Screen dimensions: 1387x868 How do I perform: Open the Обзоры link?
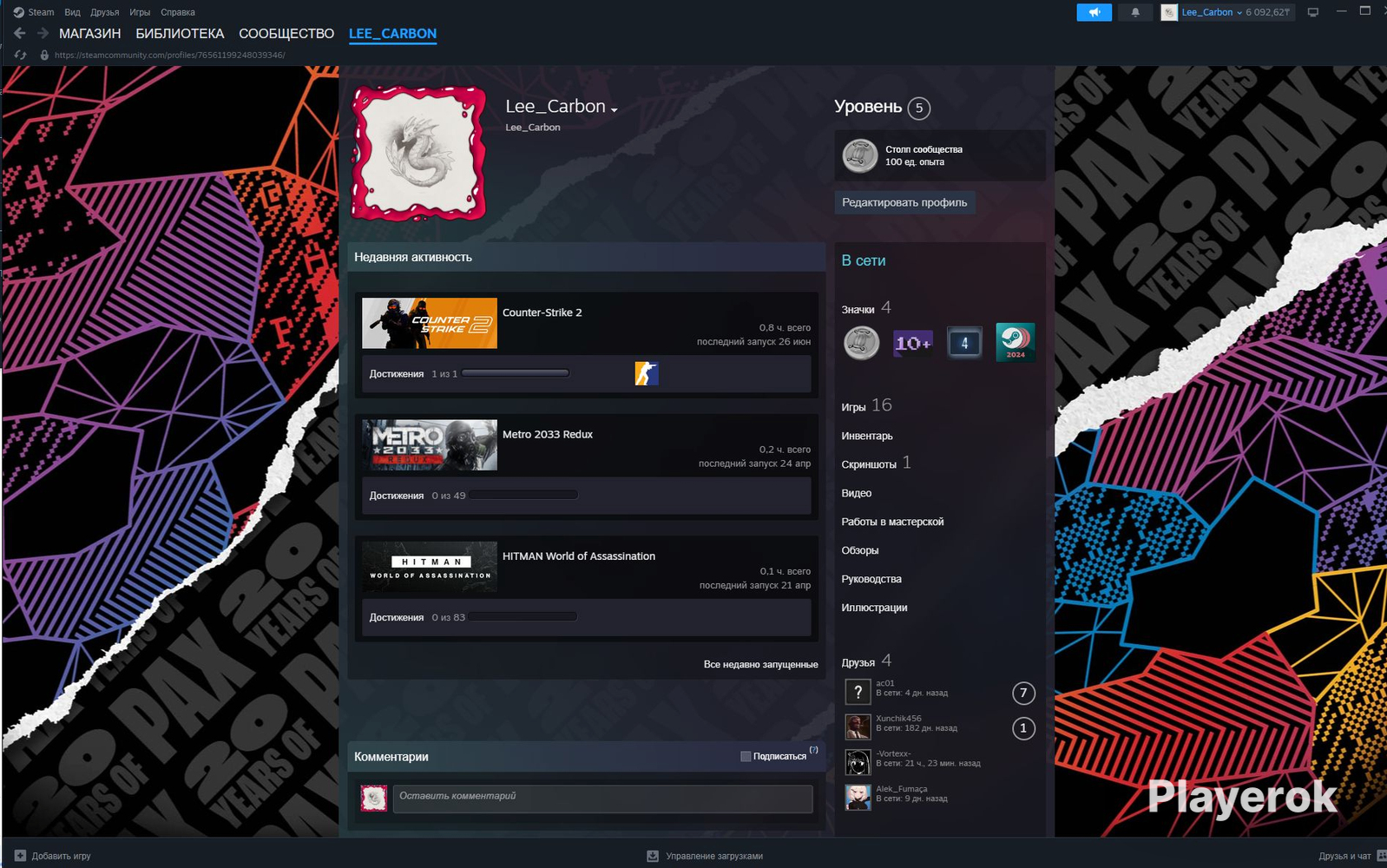pos(860,550)
